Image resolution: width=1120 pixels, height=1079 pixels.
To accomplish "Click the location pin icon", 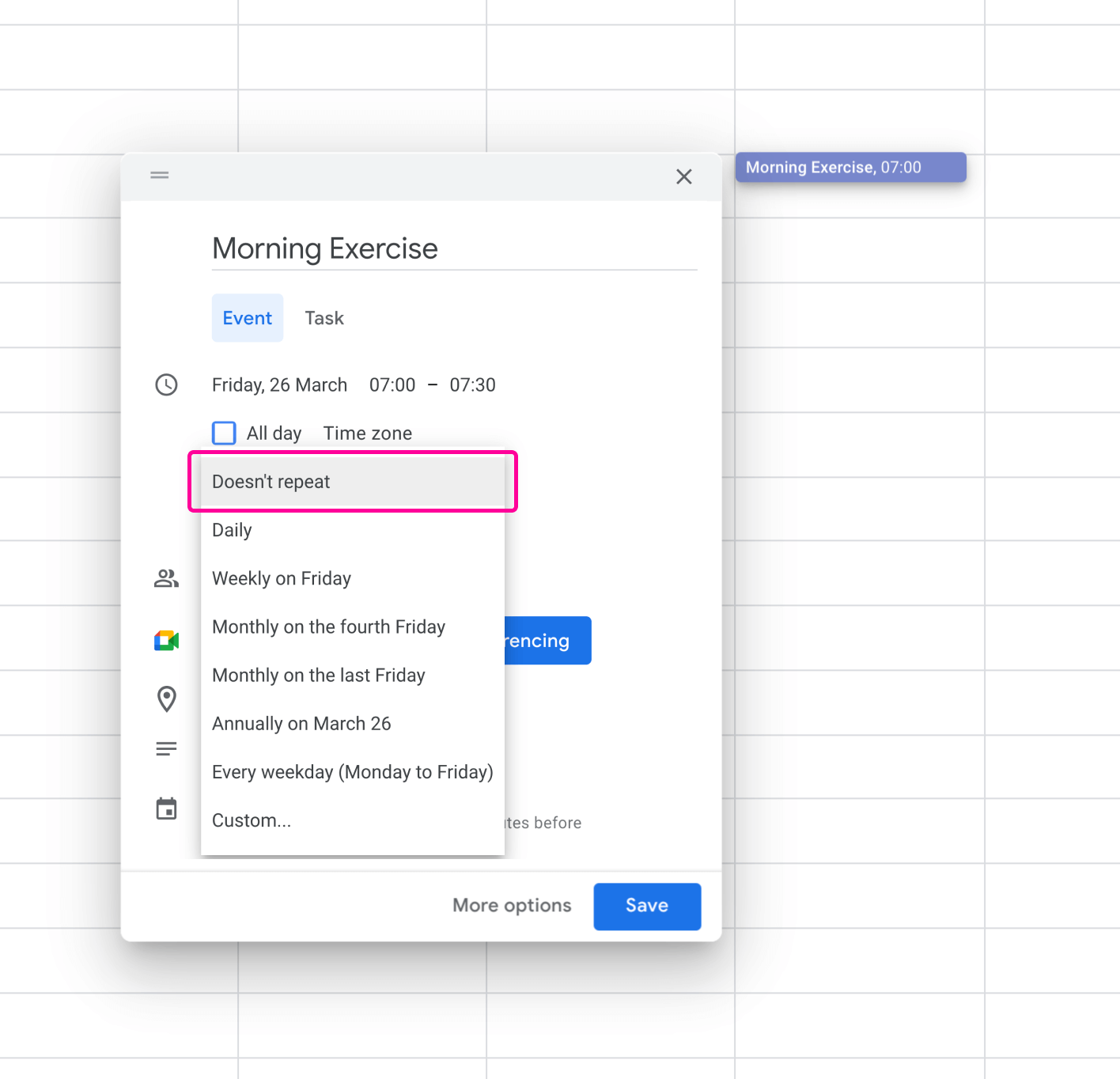I will pos(166,699).
